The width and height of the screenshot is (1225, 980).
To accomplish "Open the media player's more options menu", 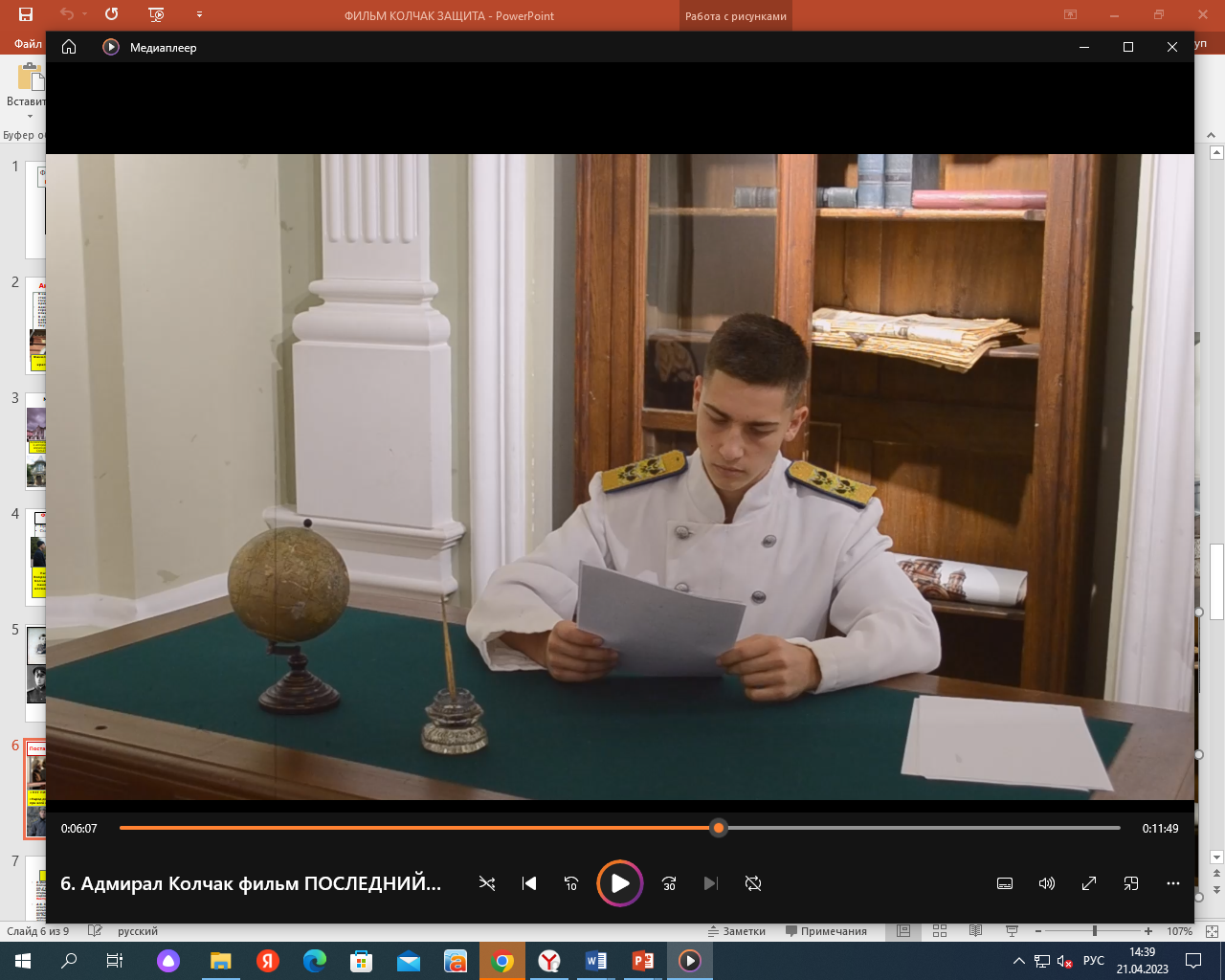I will [x=1173, y=883].
